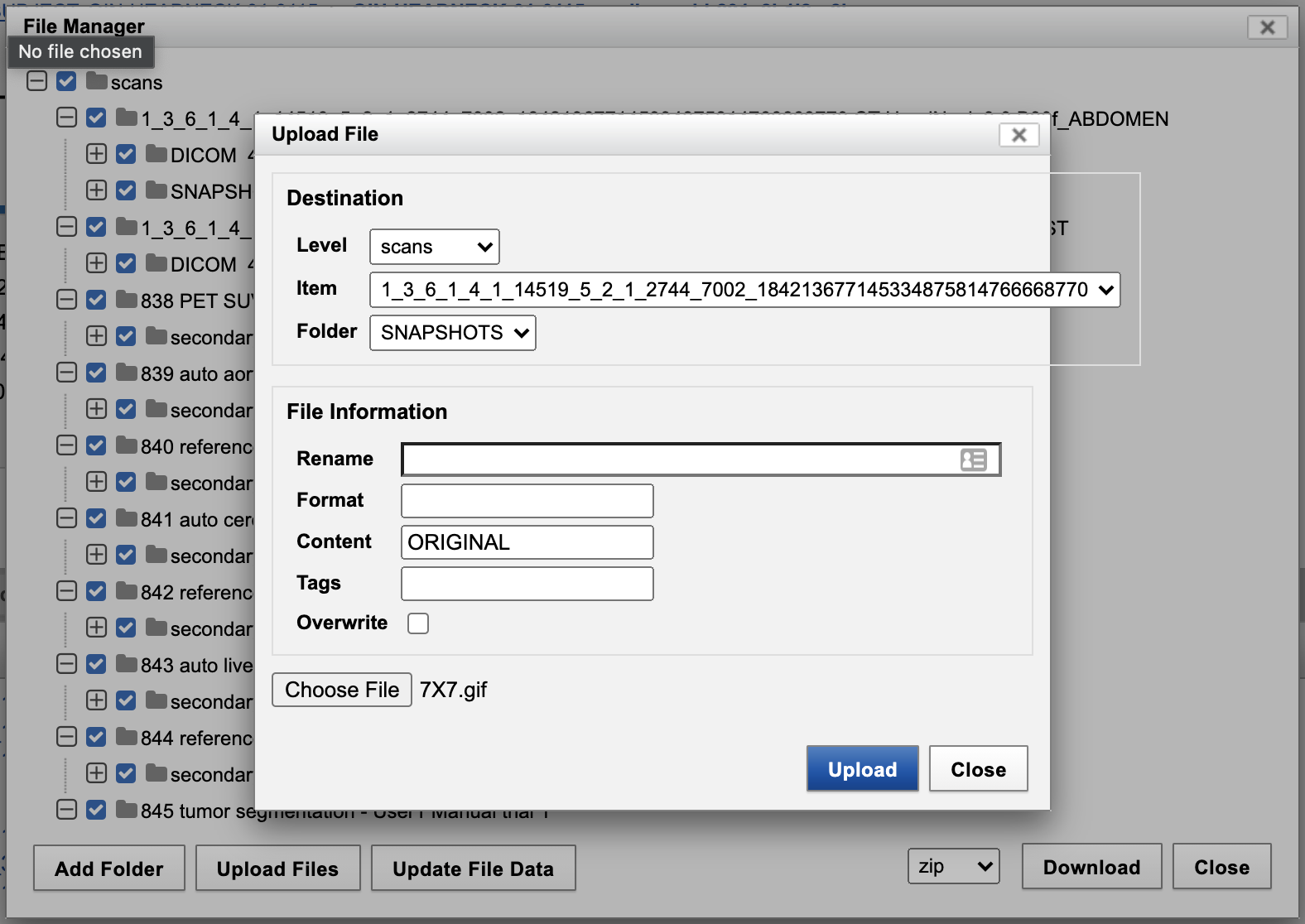Click the scans root folder icon
Image resolution: width=1305 pixels, height=924 pixels.
point(97,81)
